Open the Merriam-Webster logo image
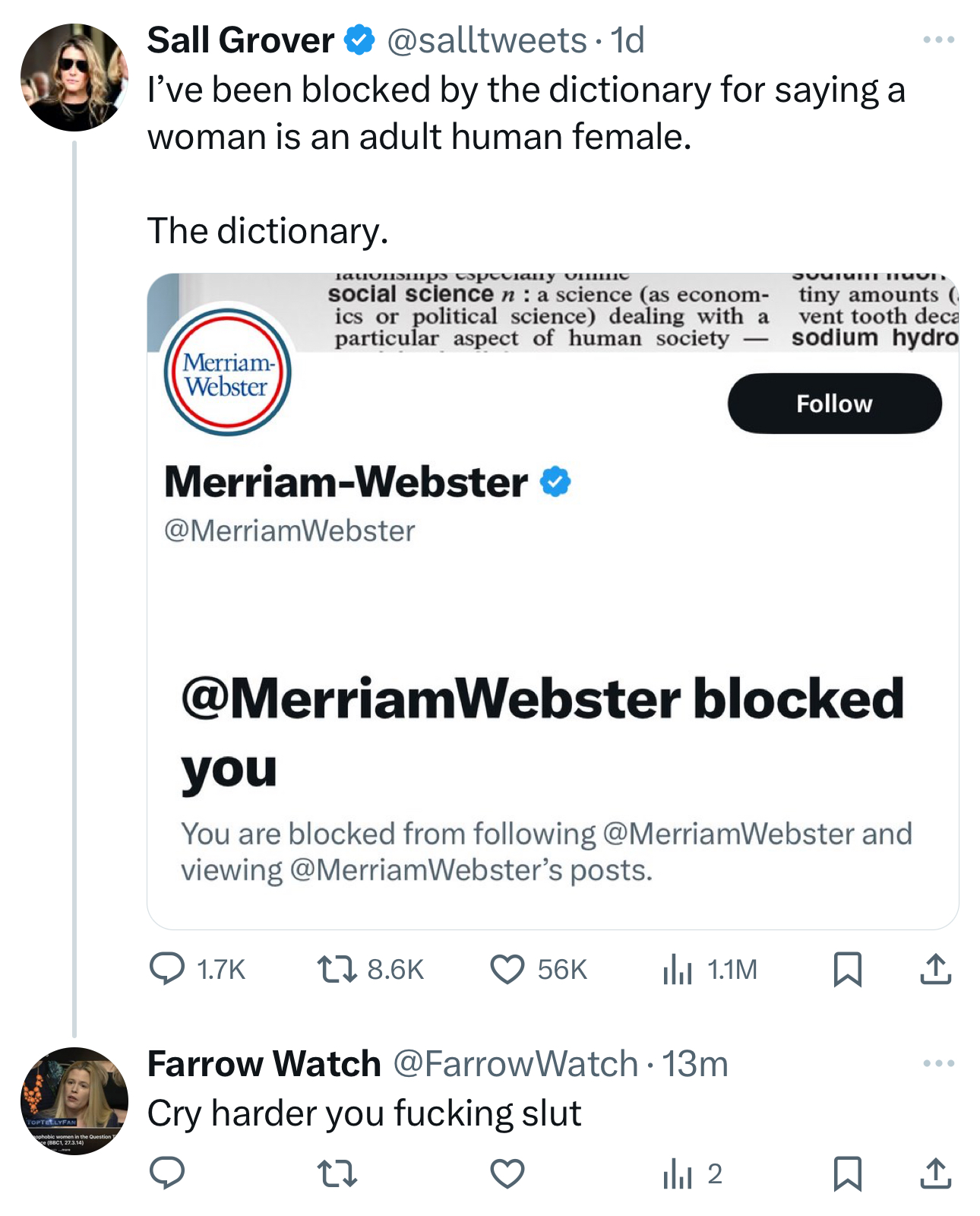 click(227, 372)
